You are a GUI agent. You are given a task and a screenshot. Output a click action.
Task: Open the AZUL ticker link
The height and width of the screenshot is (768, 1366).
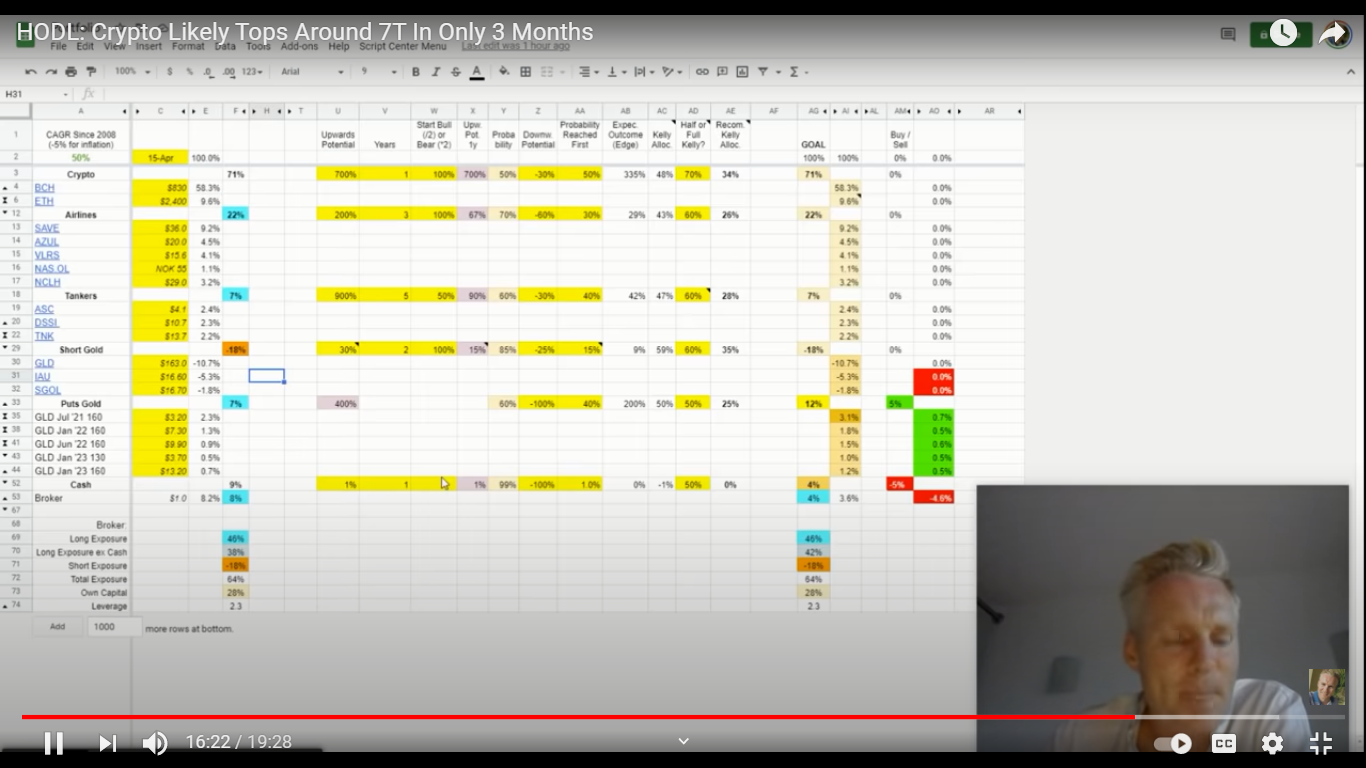coord(47,242)
